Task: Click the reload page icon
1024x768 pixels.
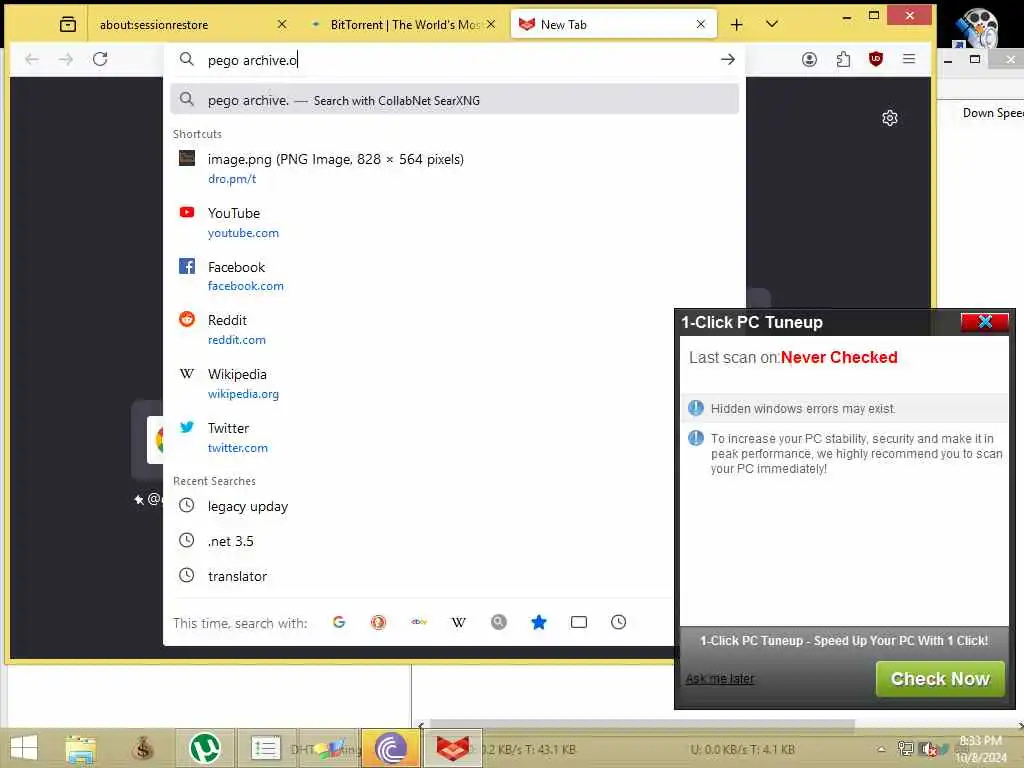Action: pyautogui.click(x=100, y=59)
